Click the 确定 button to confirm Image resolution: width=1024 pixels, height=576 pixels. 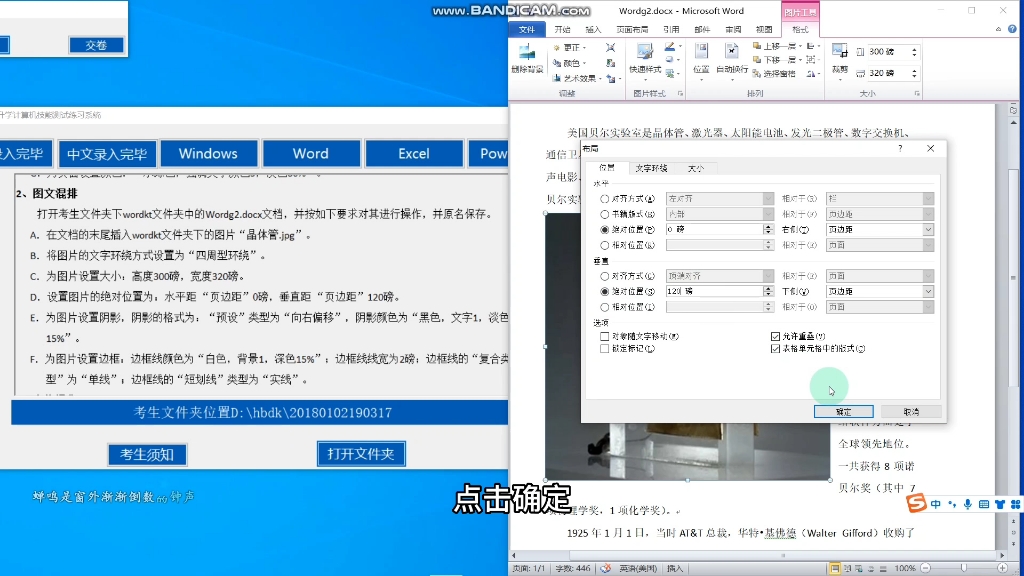[845, 411]
